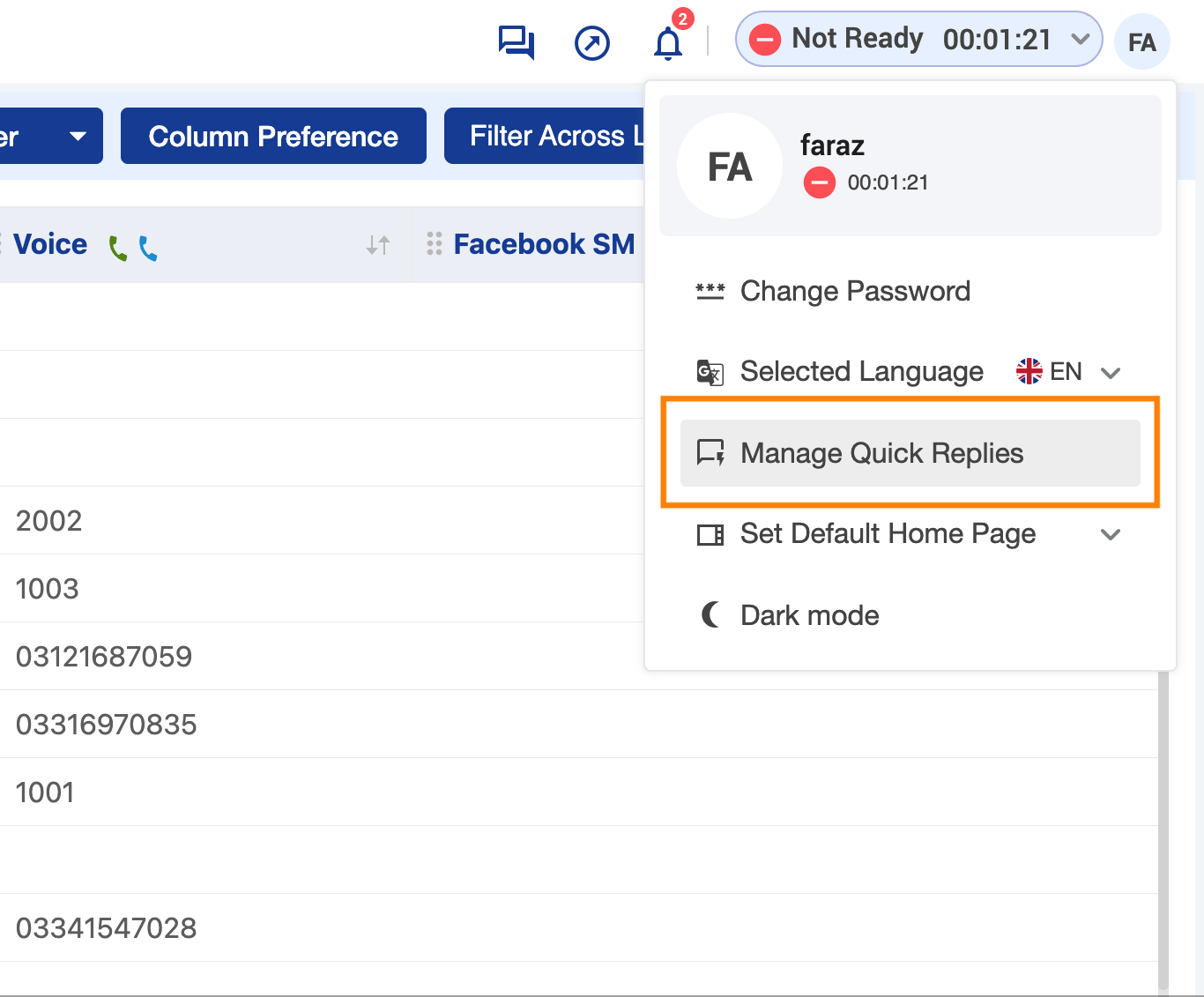Toggle Dark mode on

[x=809, y=615]
